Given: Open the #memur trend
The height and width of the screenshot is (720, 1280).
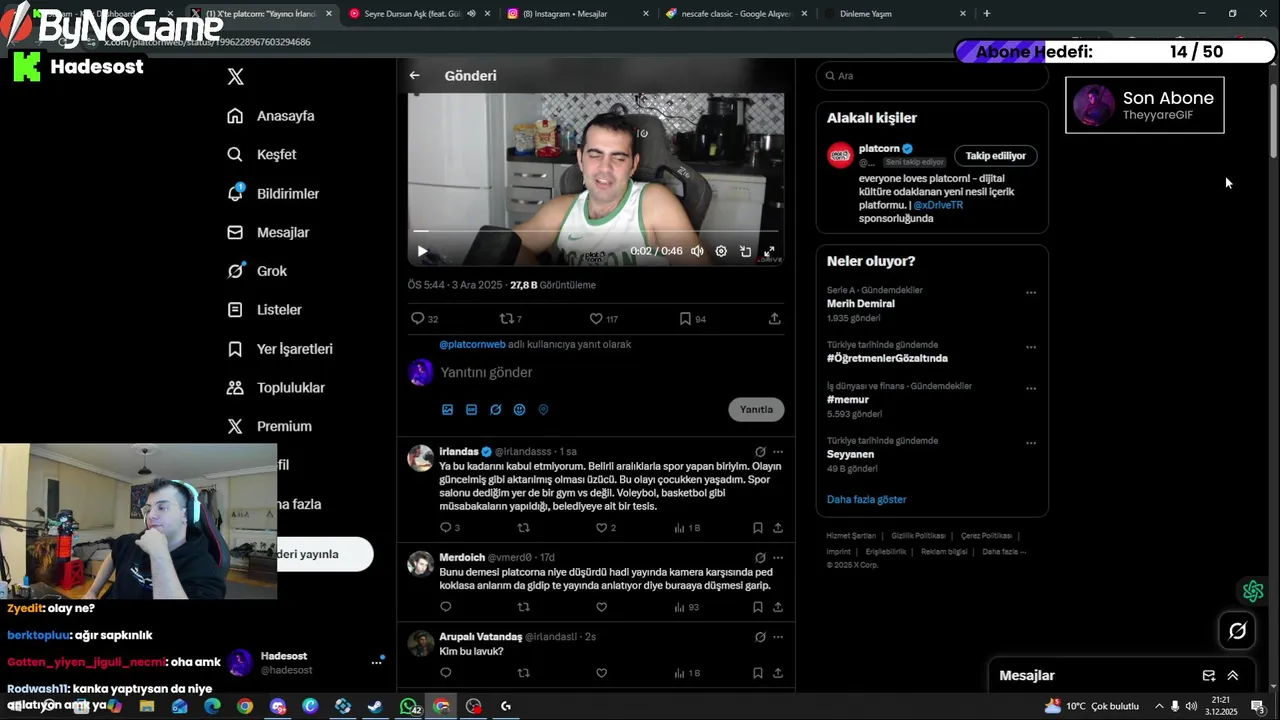Looking at the screenshot, I should point(848,400).
